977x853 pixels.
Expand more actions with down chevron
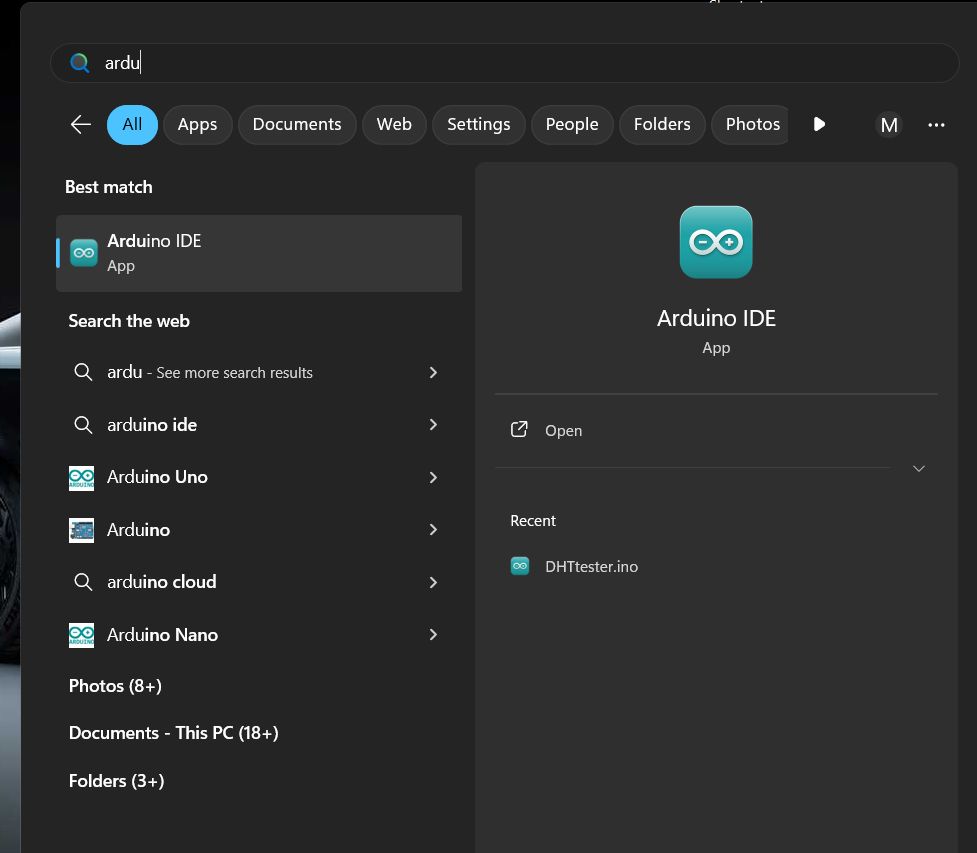tap(918, 469)
